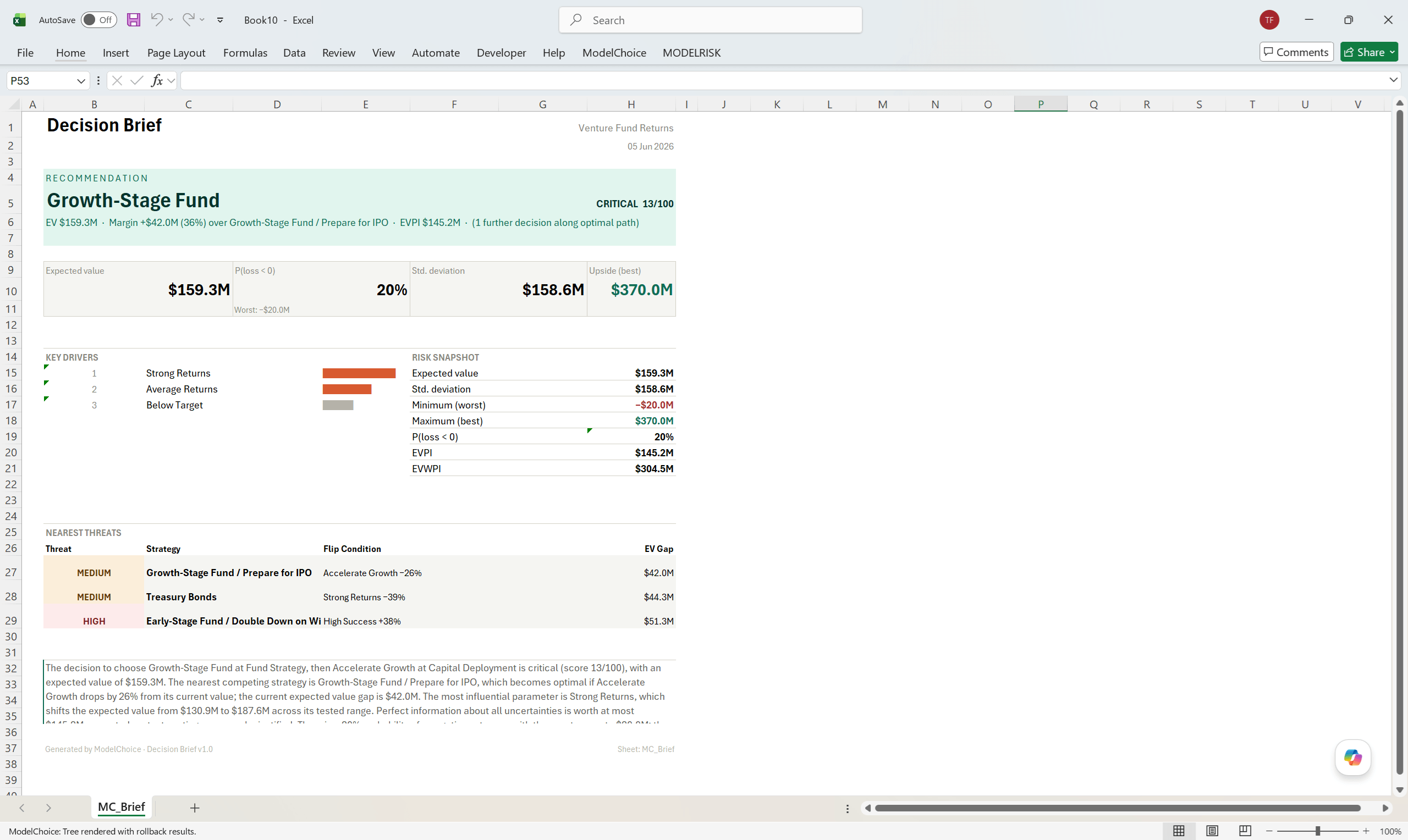This screenshot has height=840, width=1408.
Task: Select row 10 header
Action: 11,291
